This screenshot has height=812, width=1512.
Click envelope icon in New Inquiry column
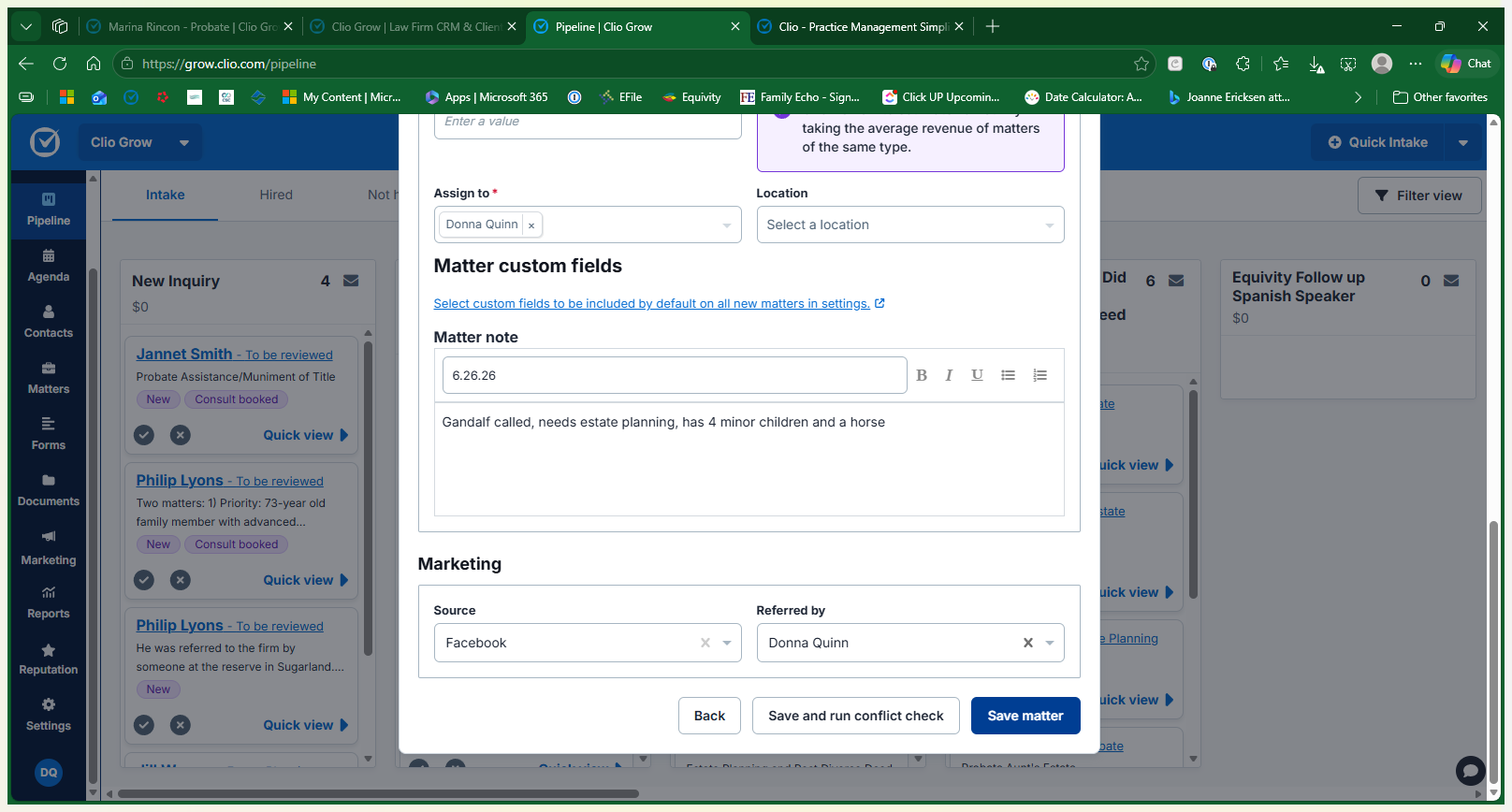(351, 281)
